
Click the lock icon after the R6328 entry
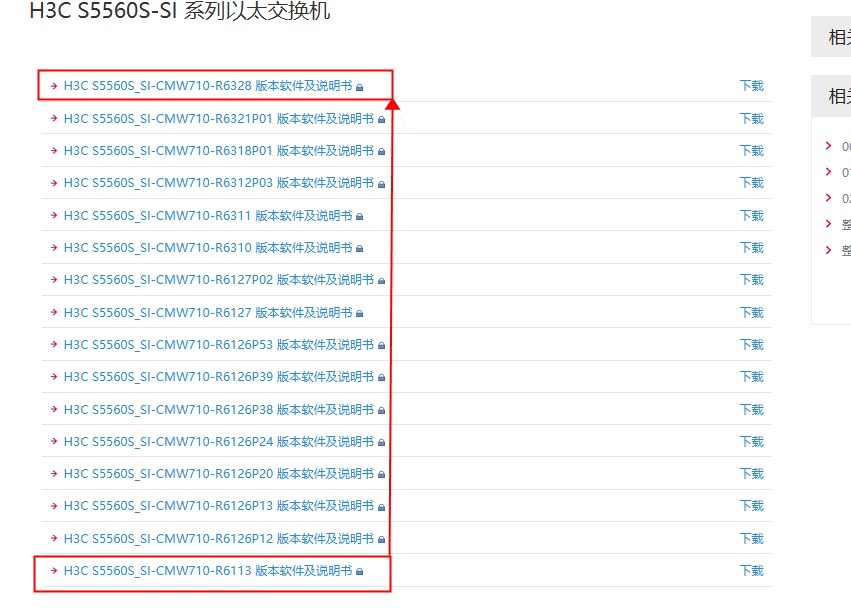click(x=359, y=87)
